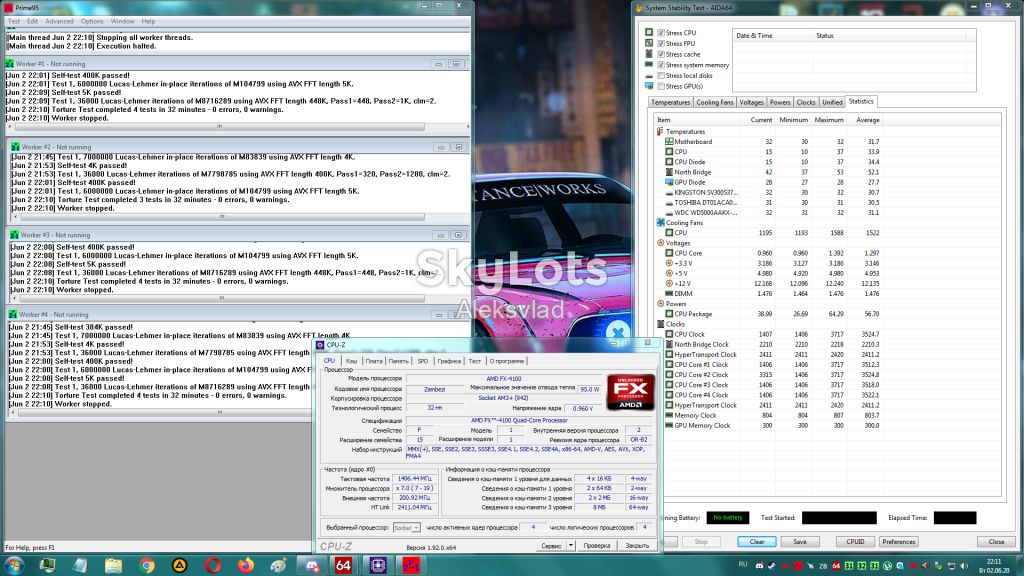Image resolution: width=1024 pixels, height=576 pixels.
Task: Click the CPU Package power icon
Action: 669,314
